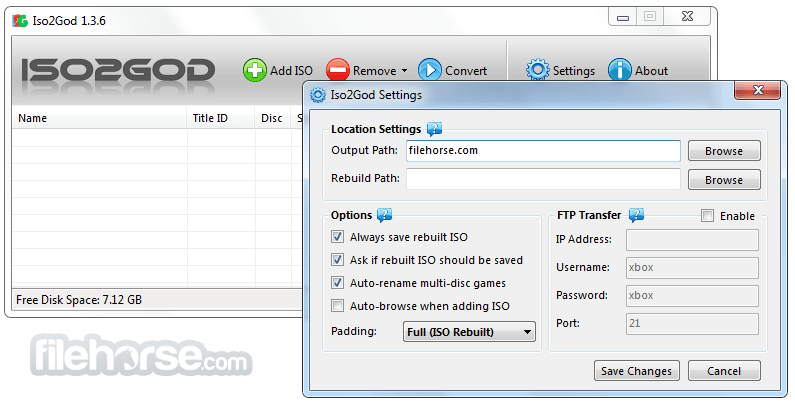Click the Save Changes button
This screenshot has height=406, width=795.
pos(636,371)
